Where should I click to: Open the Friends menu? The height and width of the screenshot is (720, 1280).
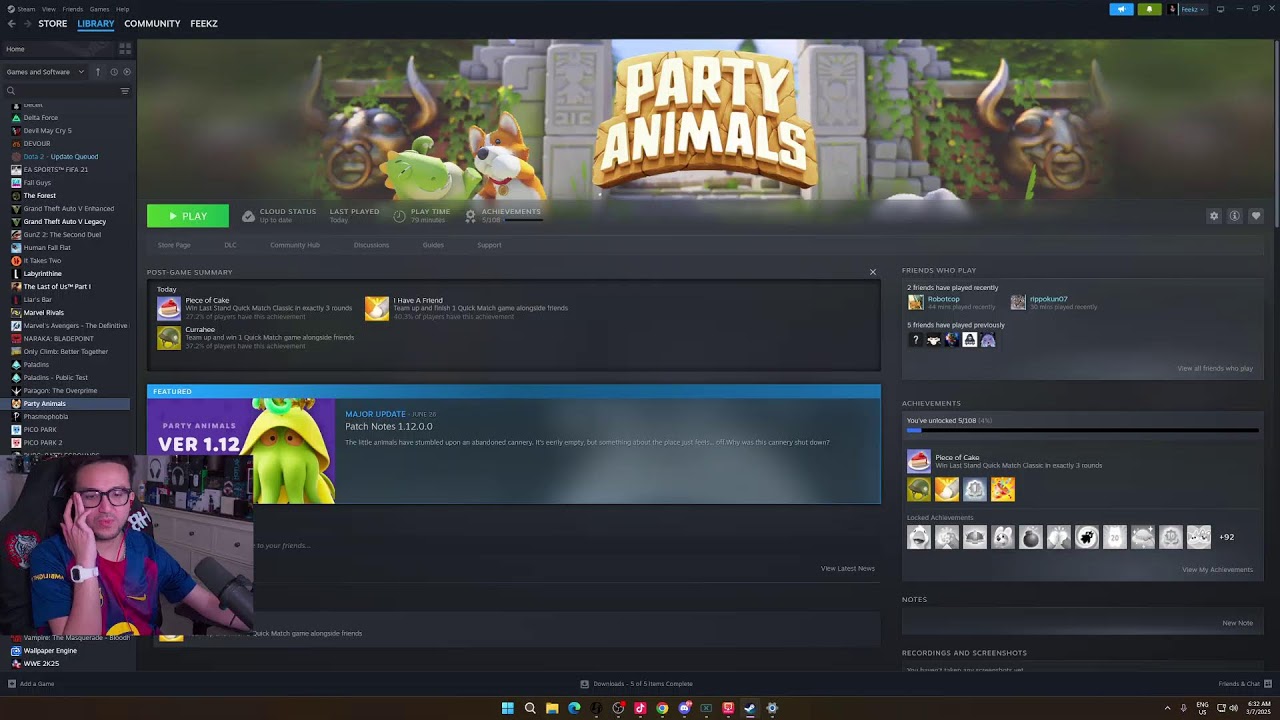73,9
